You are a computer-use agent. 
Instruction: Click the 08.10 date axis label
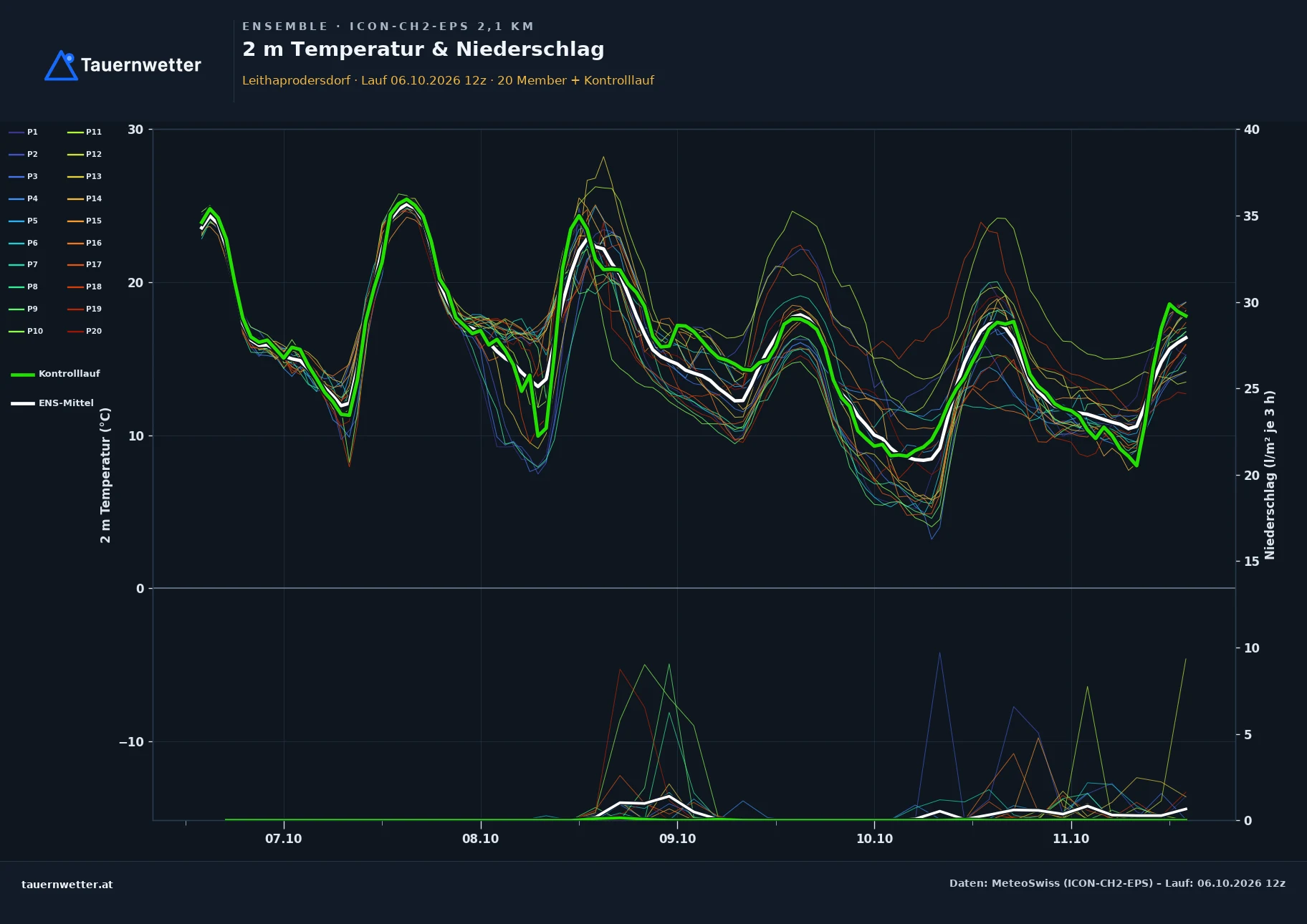pyautogui.click(x=480, y=839)
